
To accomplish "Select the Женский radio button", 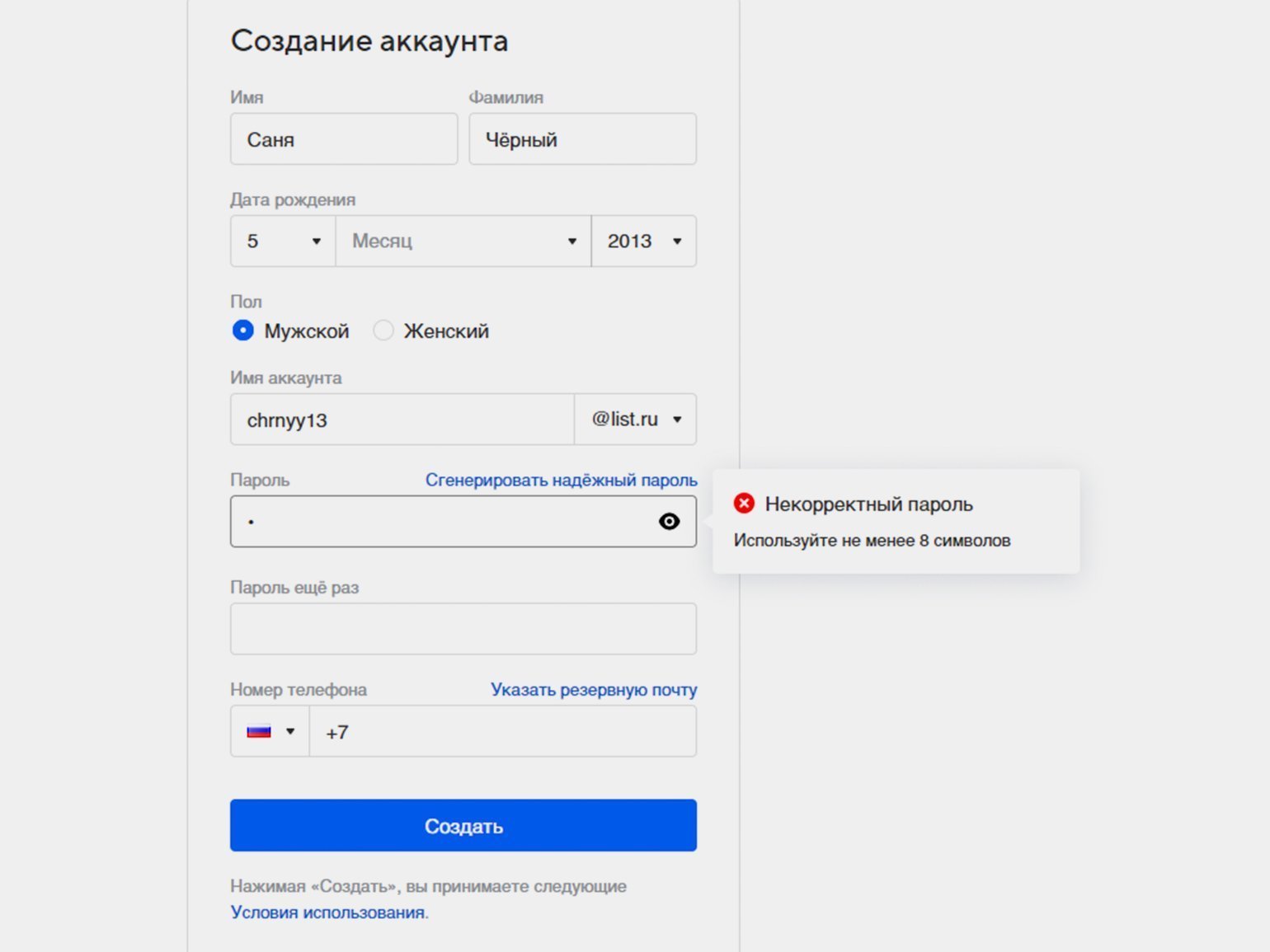I will point(383,331).
